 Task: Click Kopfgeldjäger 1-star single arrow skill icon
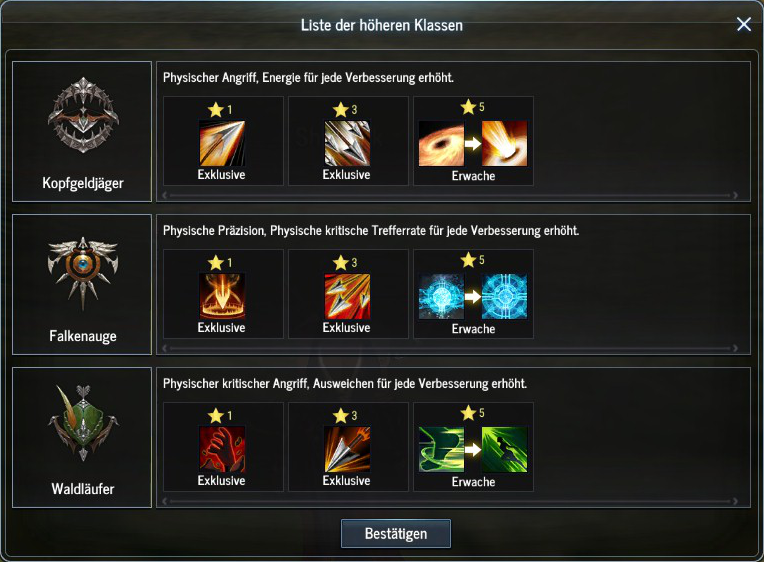point(222,144)
